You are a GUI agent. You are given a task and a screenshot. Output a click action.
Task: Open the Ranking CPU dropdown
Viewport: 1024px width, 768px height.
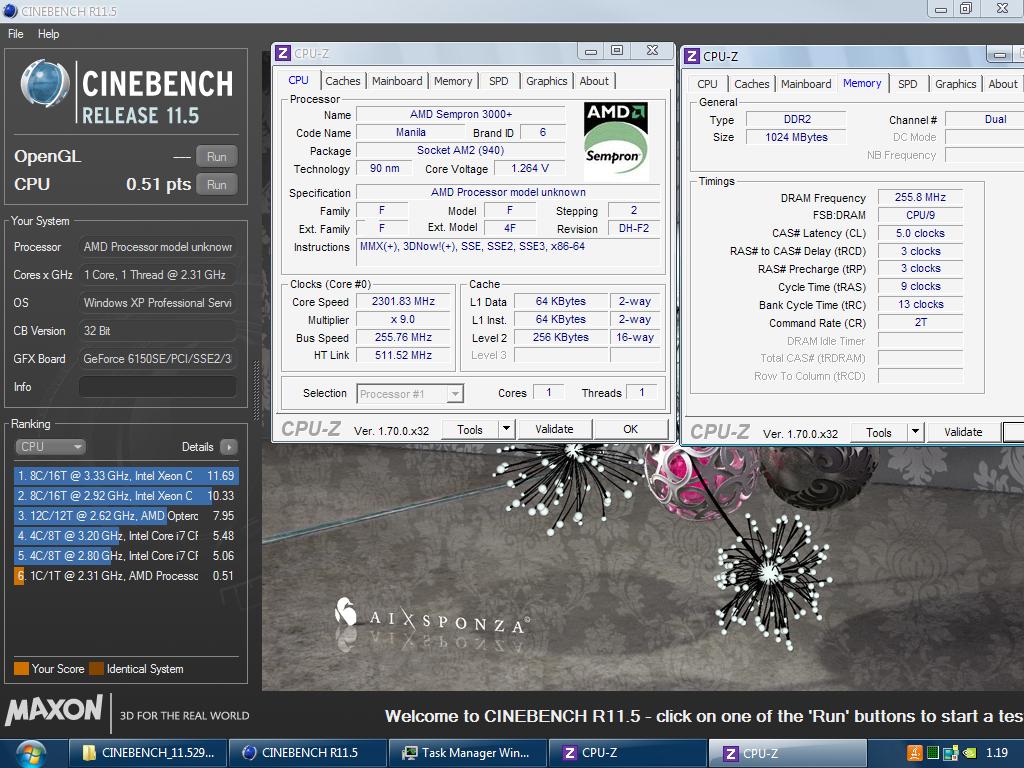tap(50, 447)
